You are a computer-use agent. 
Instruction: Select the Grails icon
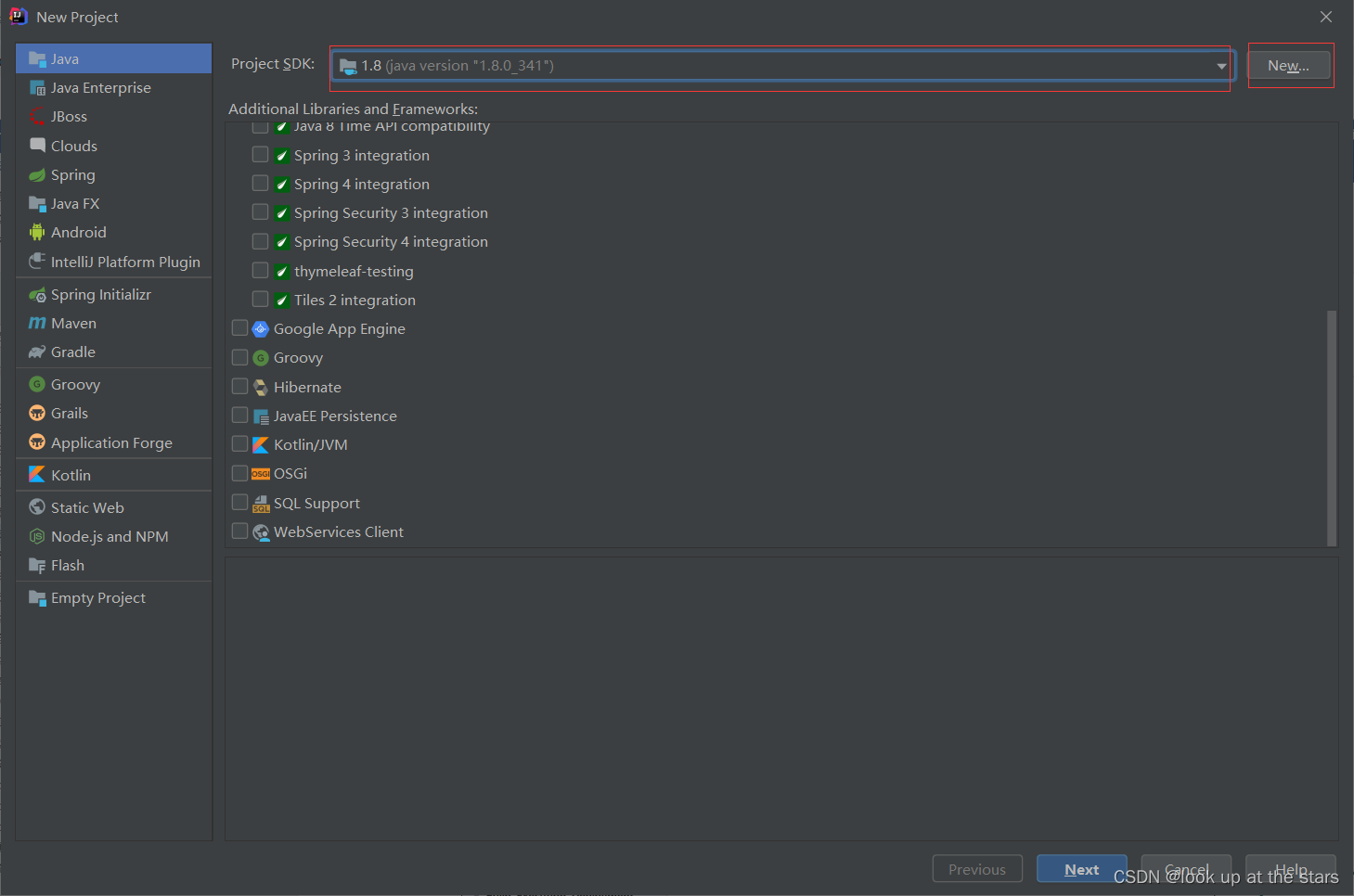tap(37, 414)
